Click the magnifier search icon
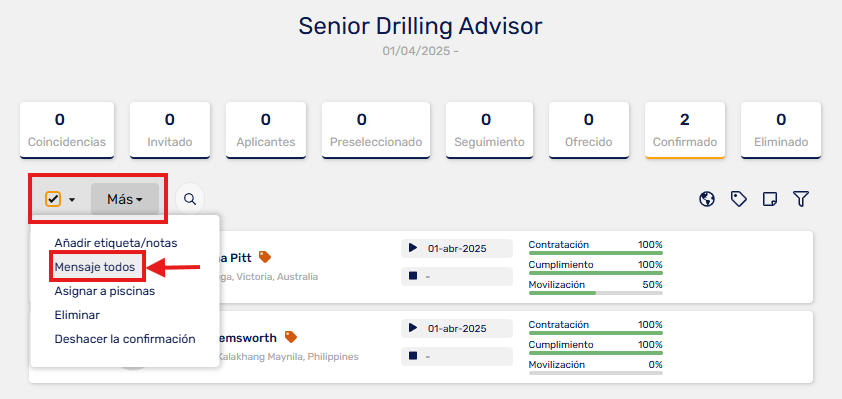Image resolution: width=842 pixels, height=399 pixels. click(x=190, y=199)
